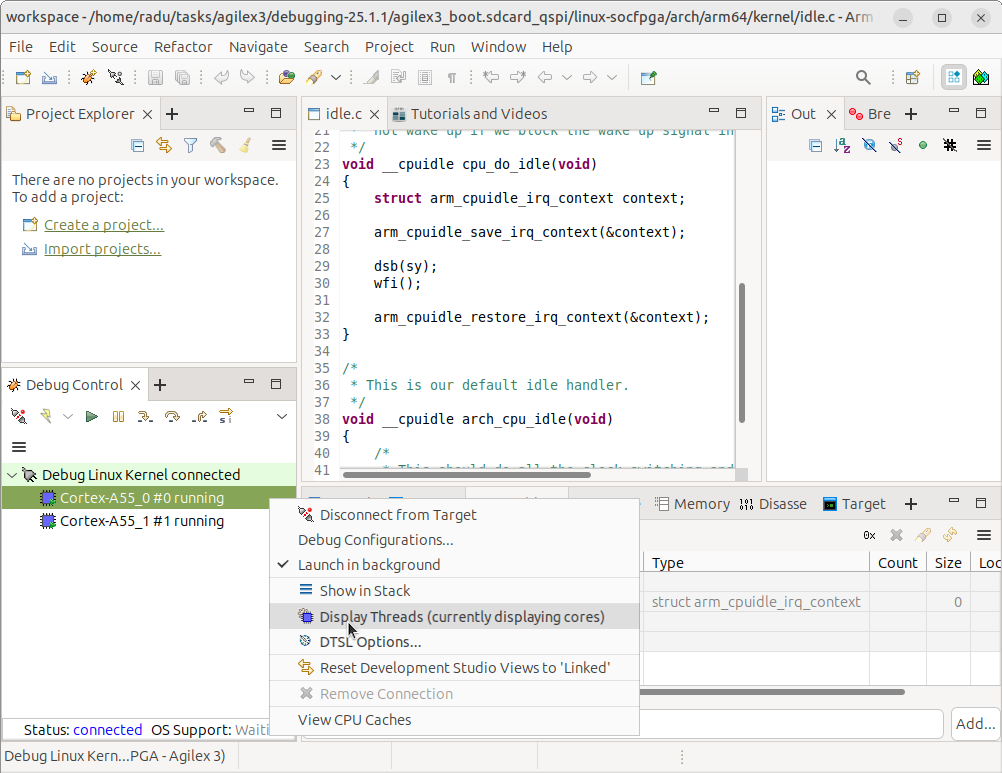Click Collapse All icon in Project Explorer
The width and height of the screenshot is (1002, 773).
138,146
